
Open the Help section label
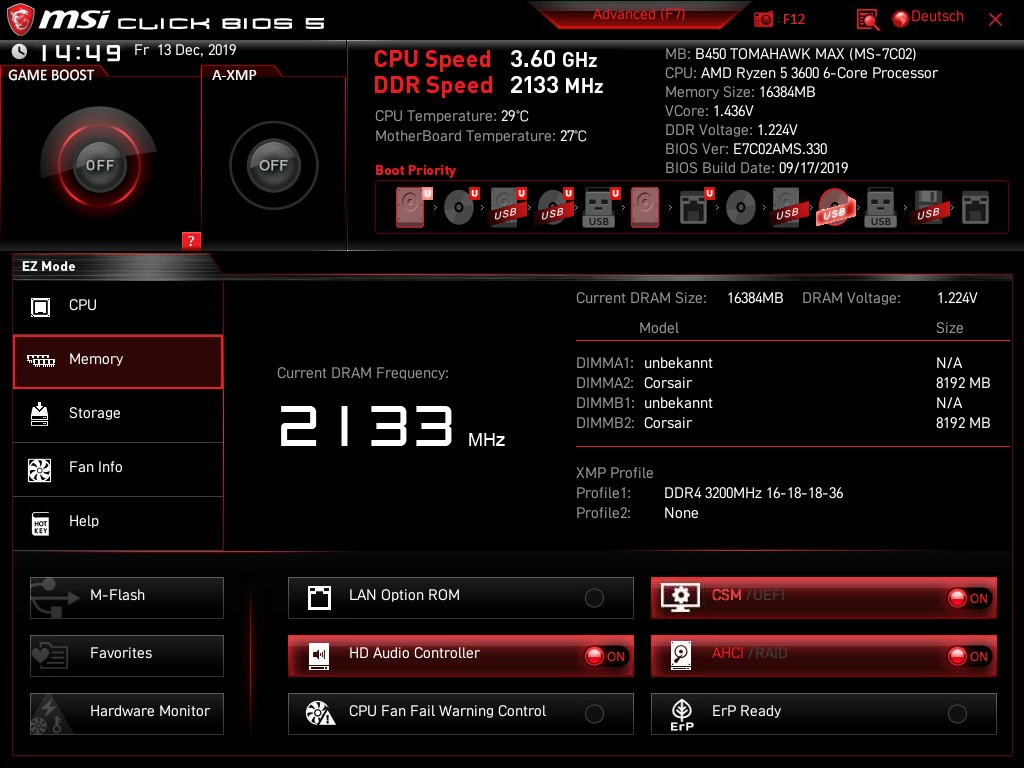(84, 521)
